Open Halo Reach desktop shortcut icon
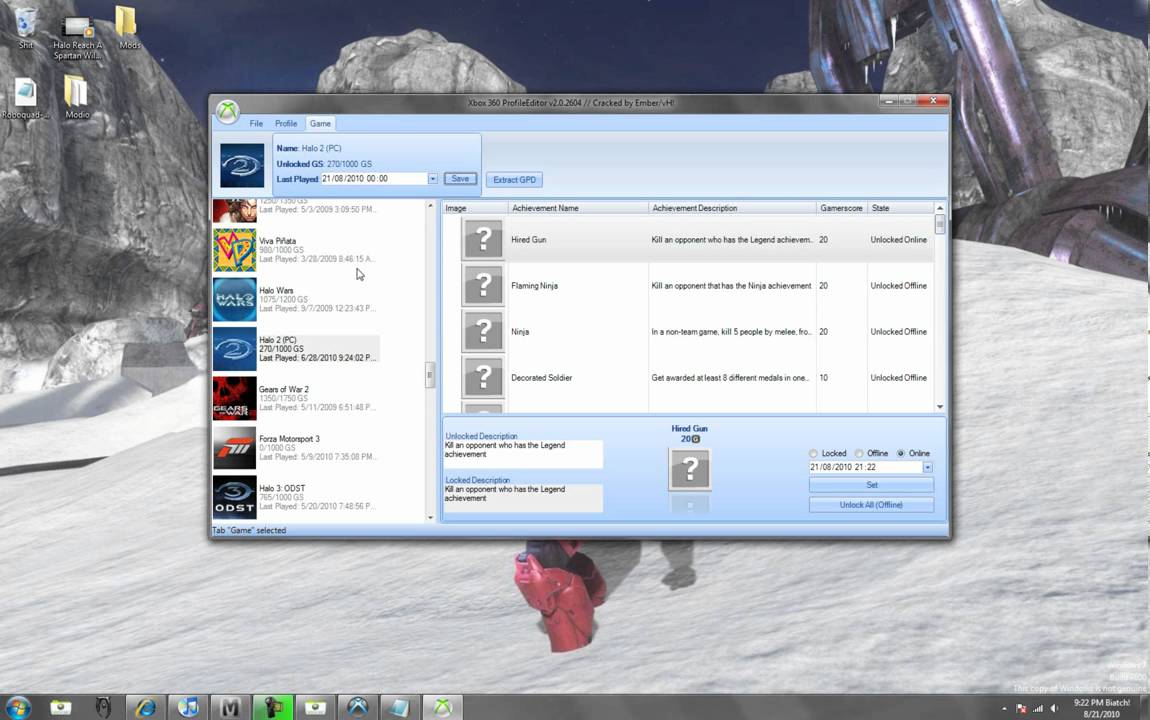Image resolution: width=1150 pixels, height=720 pixels. [77, 28]
